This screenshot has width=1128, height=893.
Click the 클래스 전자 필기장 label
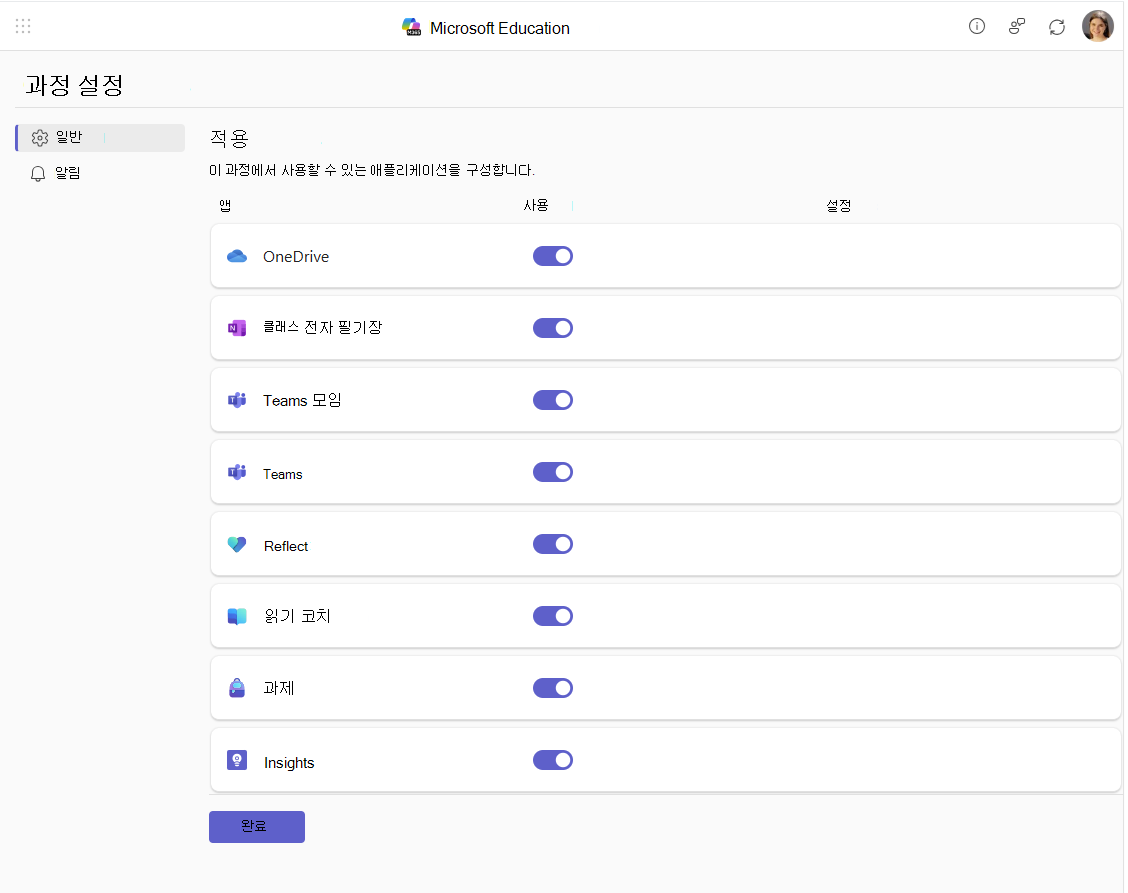pyautogui.click(x=322, y=327)
